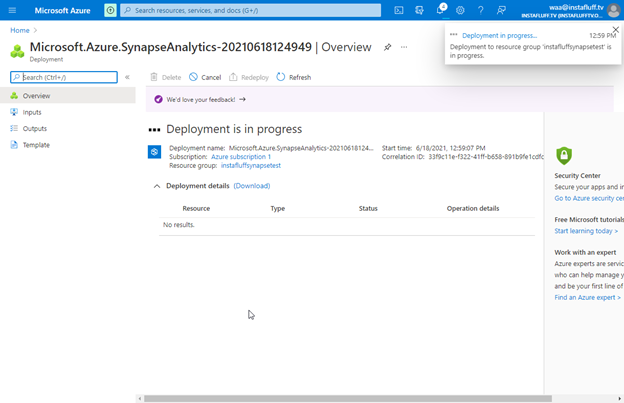Open 'Start learning today' link
This screenshot has height=403, width=624.
point(586,231)
